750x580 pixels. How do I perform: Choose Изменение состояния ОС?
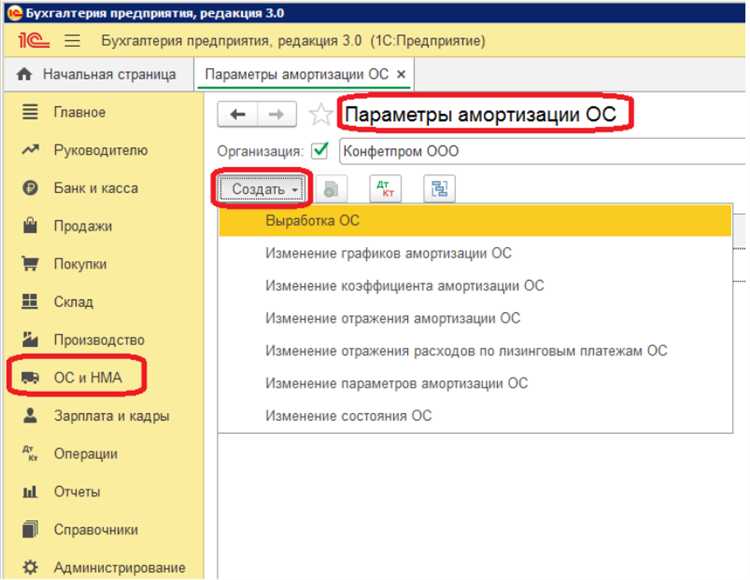click(x=475, y=416)
